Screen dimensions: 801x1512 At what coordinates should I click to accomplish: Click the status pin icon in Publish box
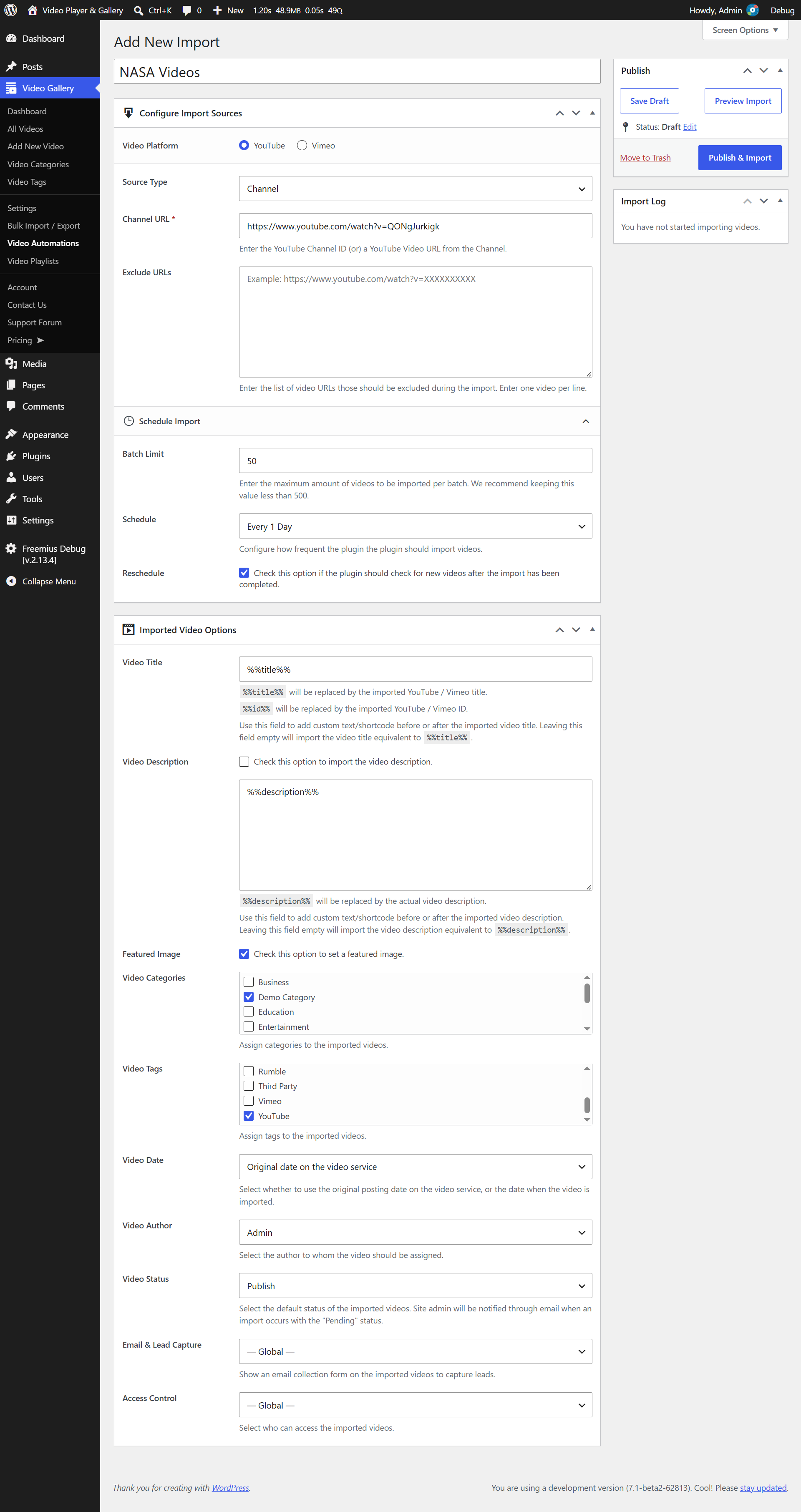click(626, 127)
